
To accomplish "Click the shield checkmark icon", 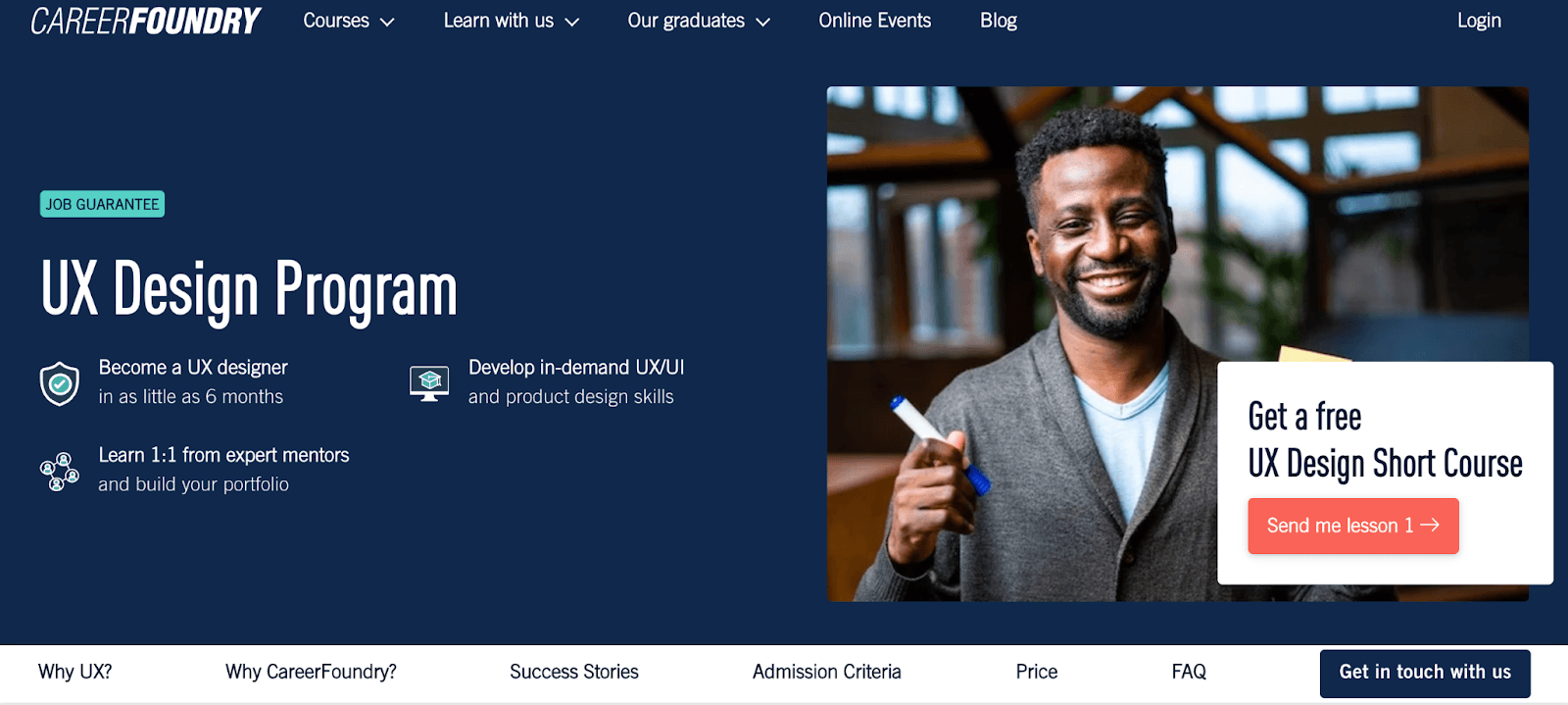I will click(60, 383).
